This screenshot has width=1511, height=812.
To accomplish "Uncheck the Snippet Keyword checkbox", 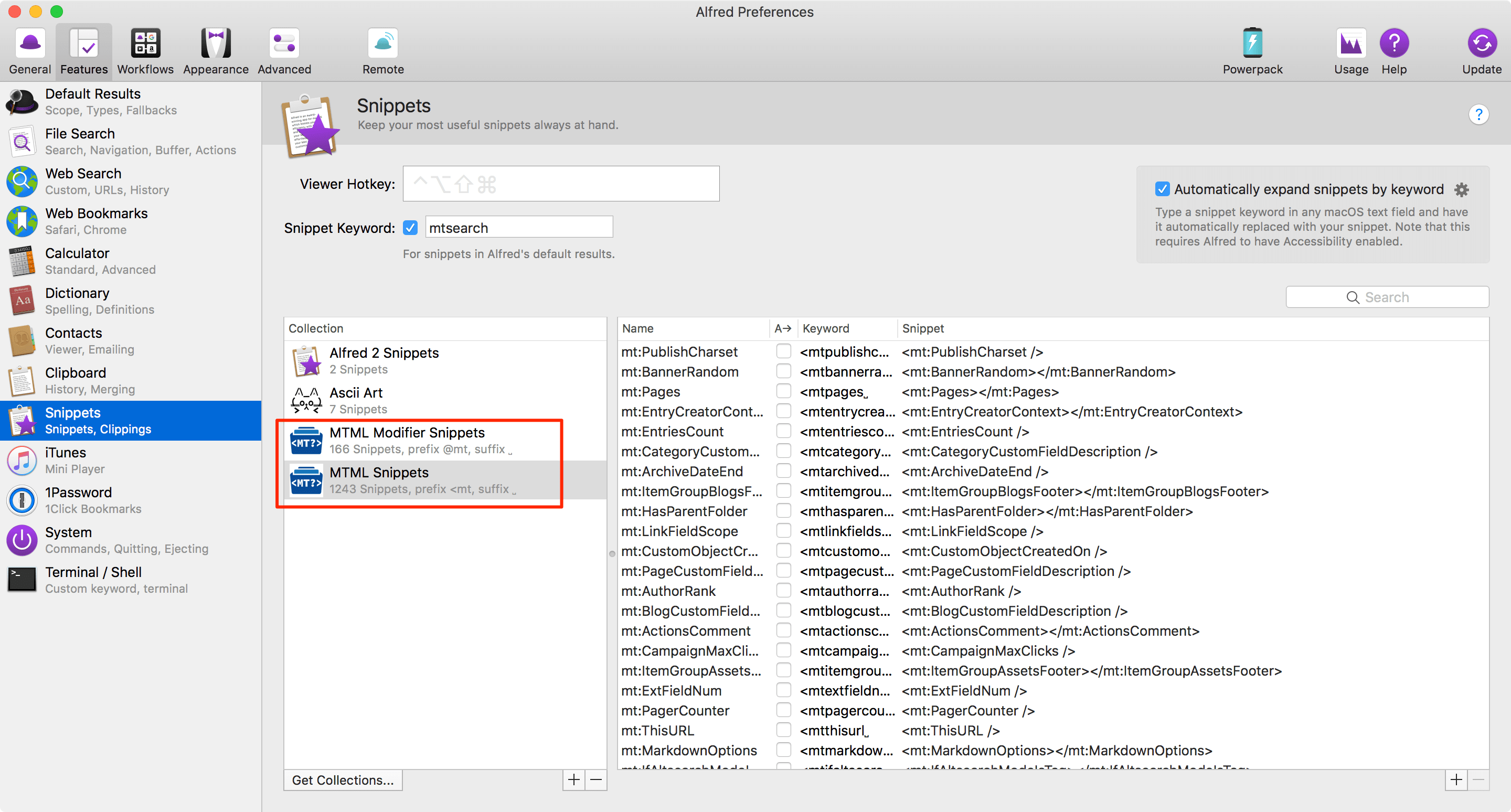I will (410, 228).
